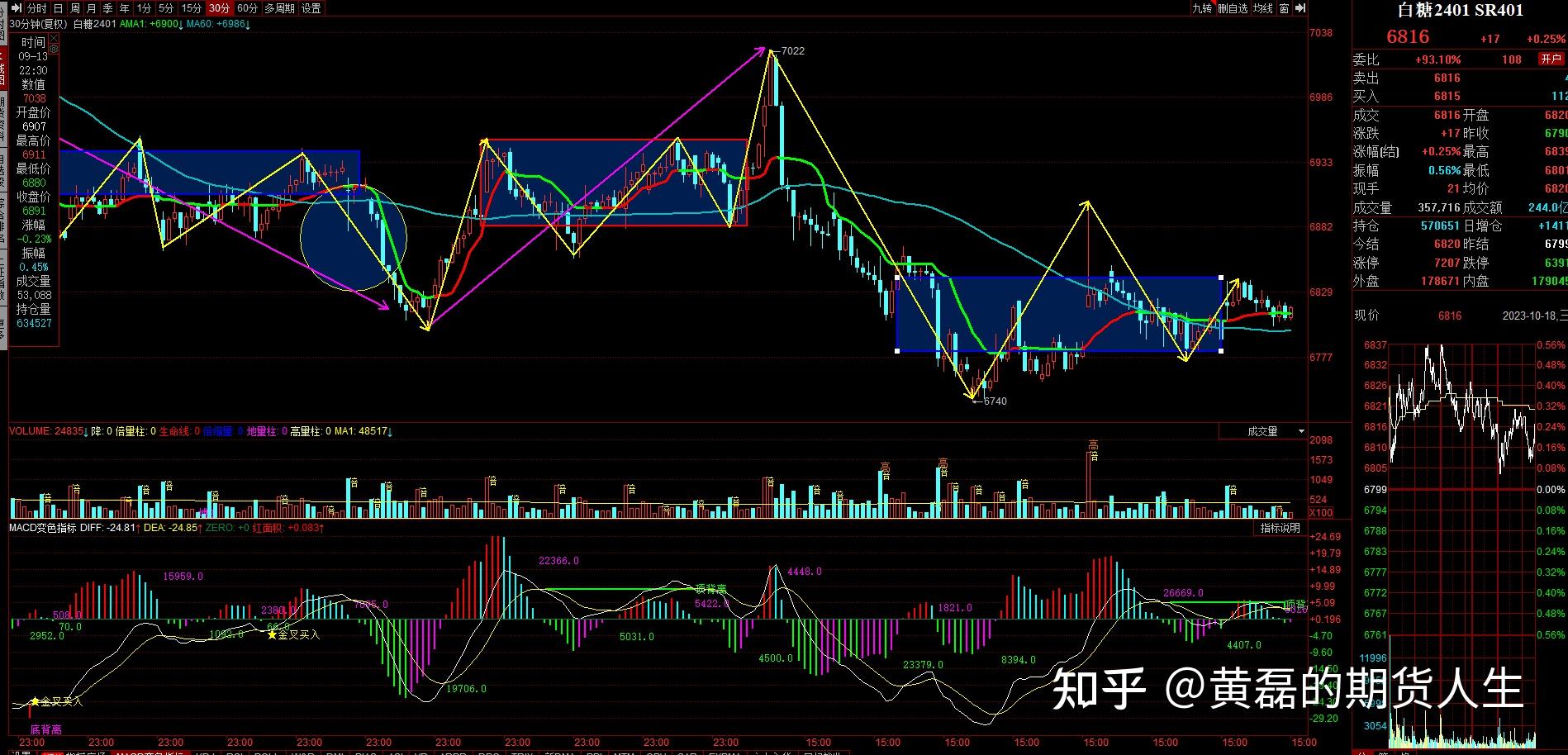1568x755 pixels.
Task: Click the 最高价 6911 value in the info box
Action: pos(34,154)
